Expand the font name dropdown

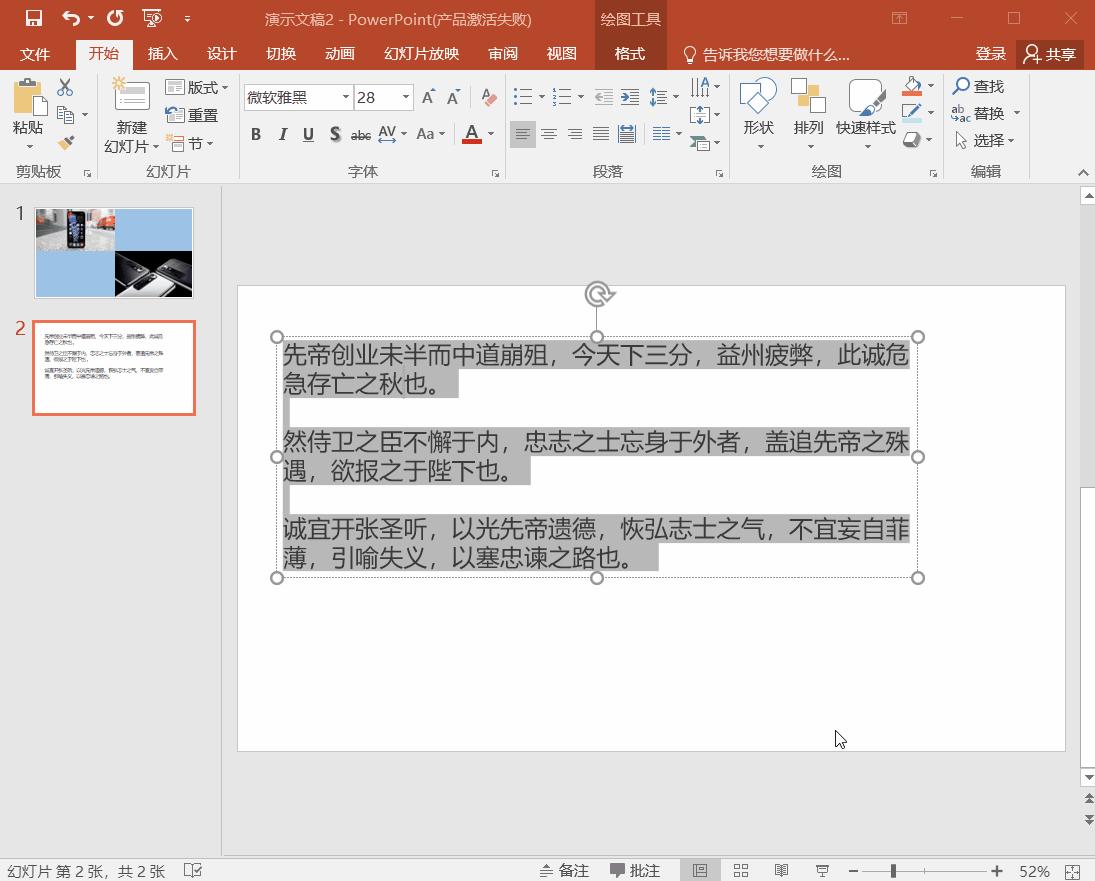(x=346, y=97)
